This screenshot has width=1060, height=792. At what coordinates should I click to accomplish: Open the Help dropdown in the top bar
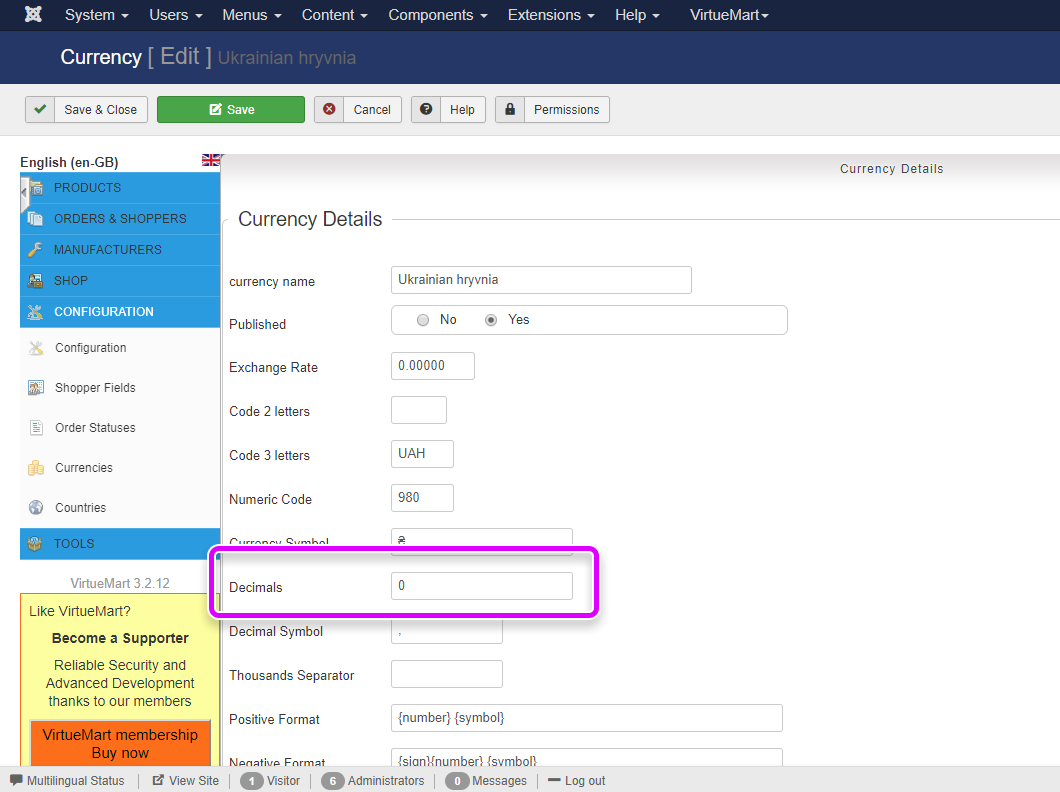pyautogui.click(x=637, y=15)
